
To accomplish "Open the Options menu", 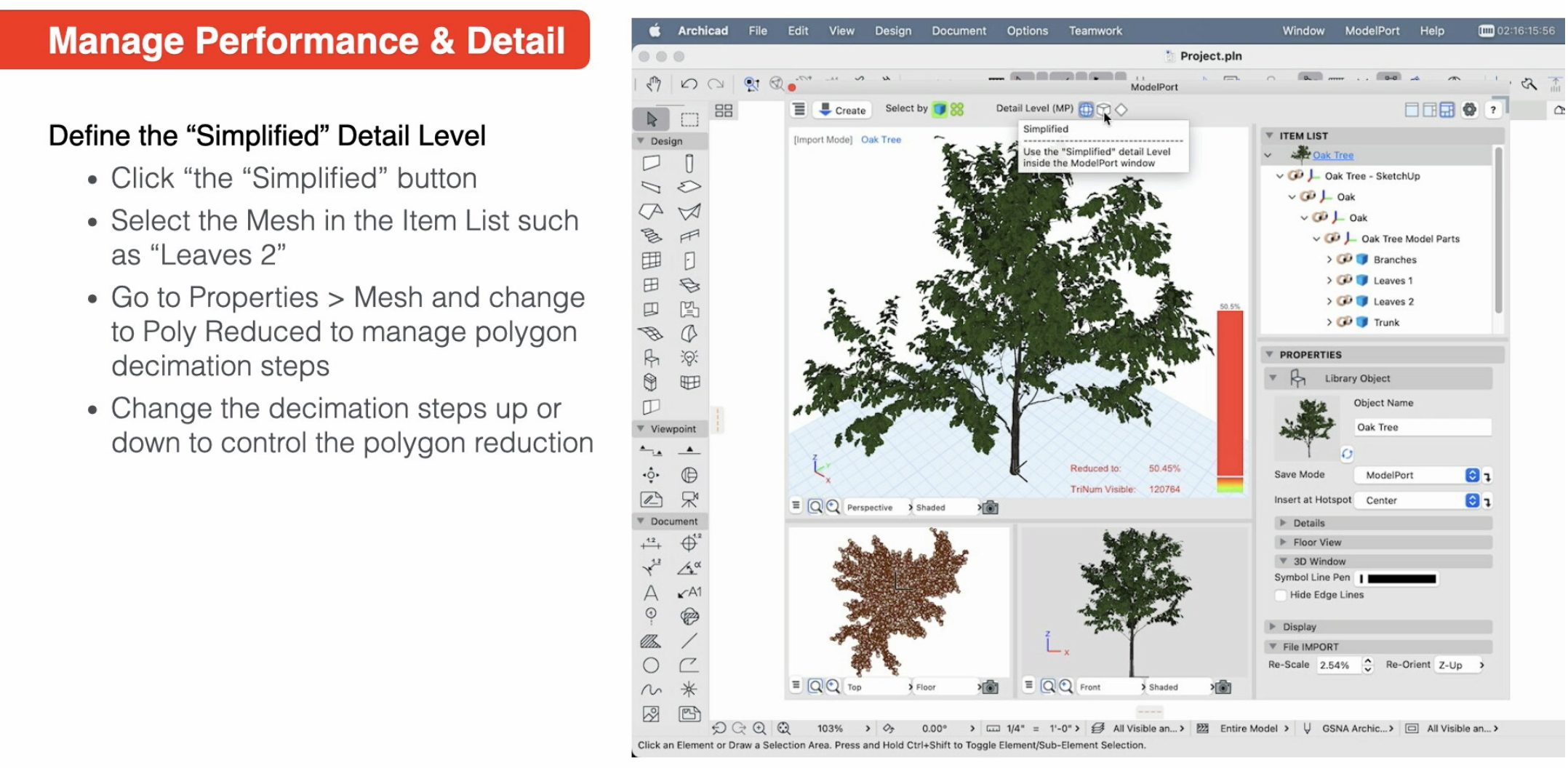I will coord(1027,31).
